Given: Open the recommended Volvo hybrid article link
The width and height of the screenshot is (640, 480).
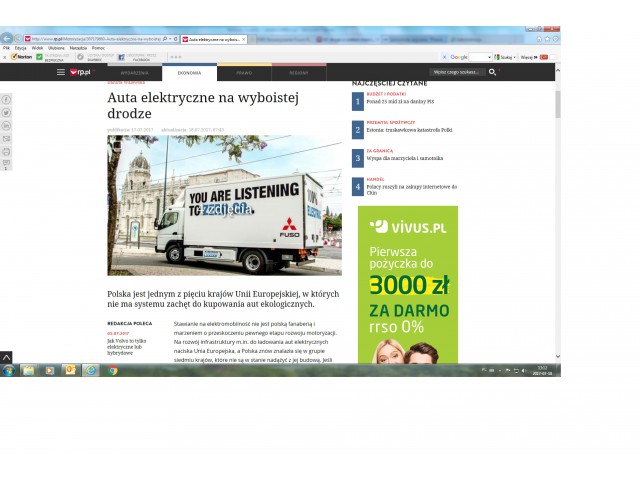Looking at the screenshot, I should [x=126, y=345].
